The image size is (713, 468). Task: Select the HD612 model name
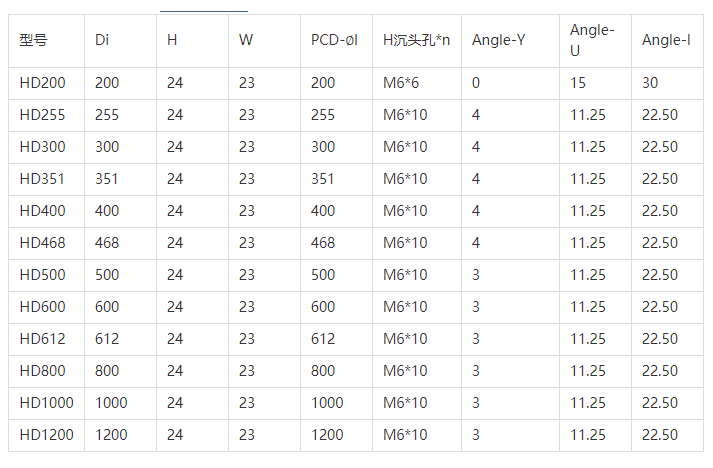[x=42, y=339]
